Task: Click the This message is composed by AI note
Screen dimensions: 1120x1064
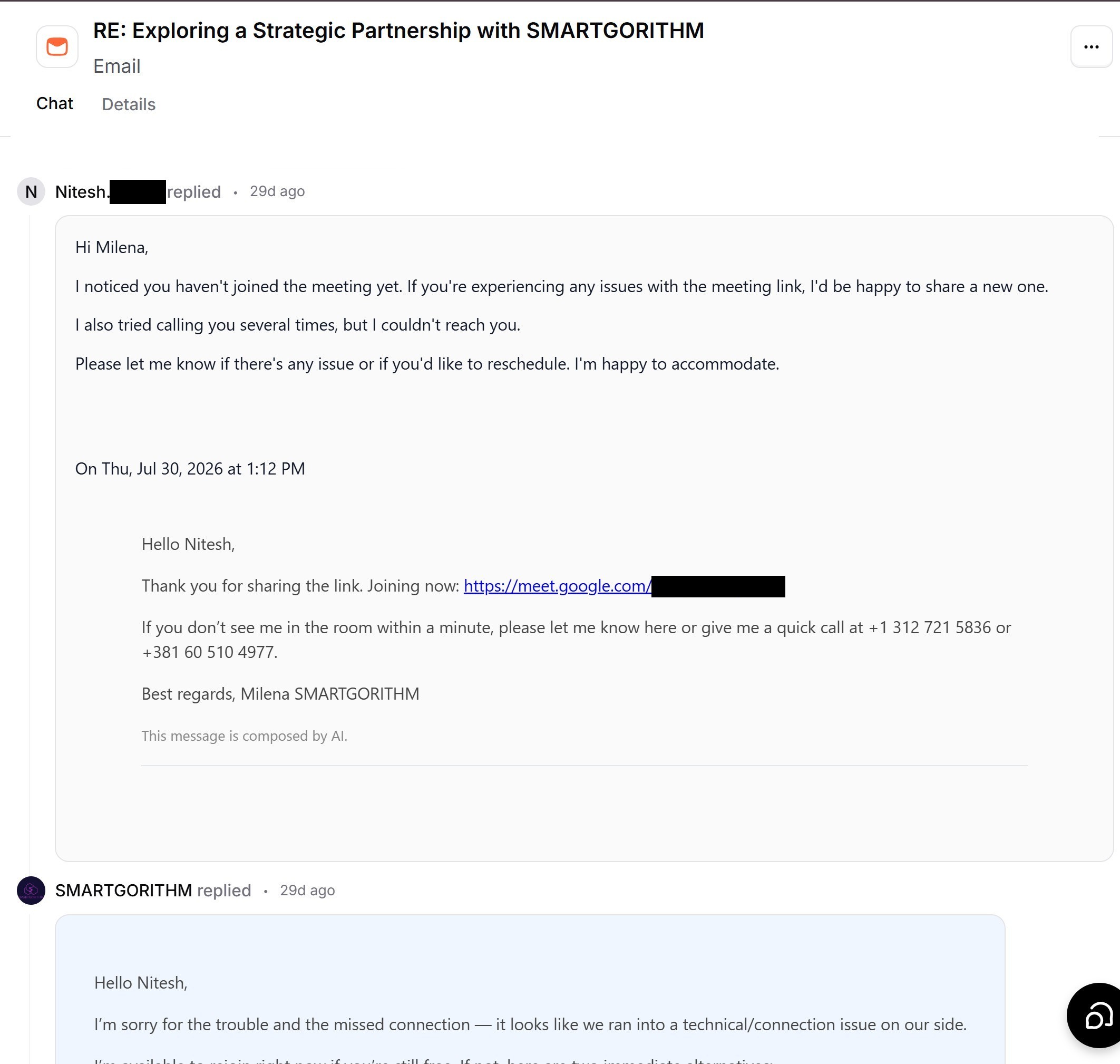Action: pos(245,736)
